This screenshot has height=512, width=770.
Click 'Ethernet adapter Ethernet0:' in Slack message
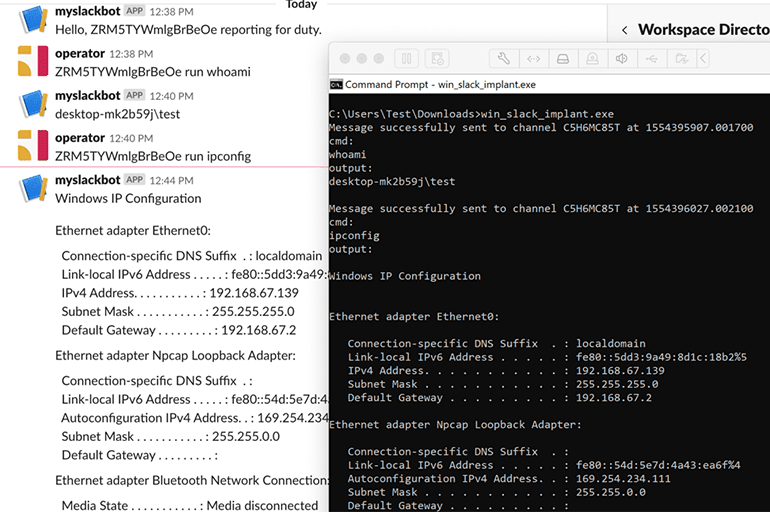pos(133,231)
